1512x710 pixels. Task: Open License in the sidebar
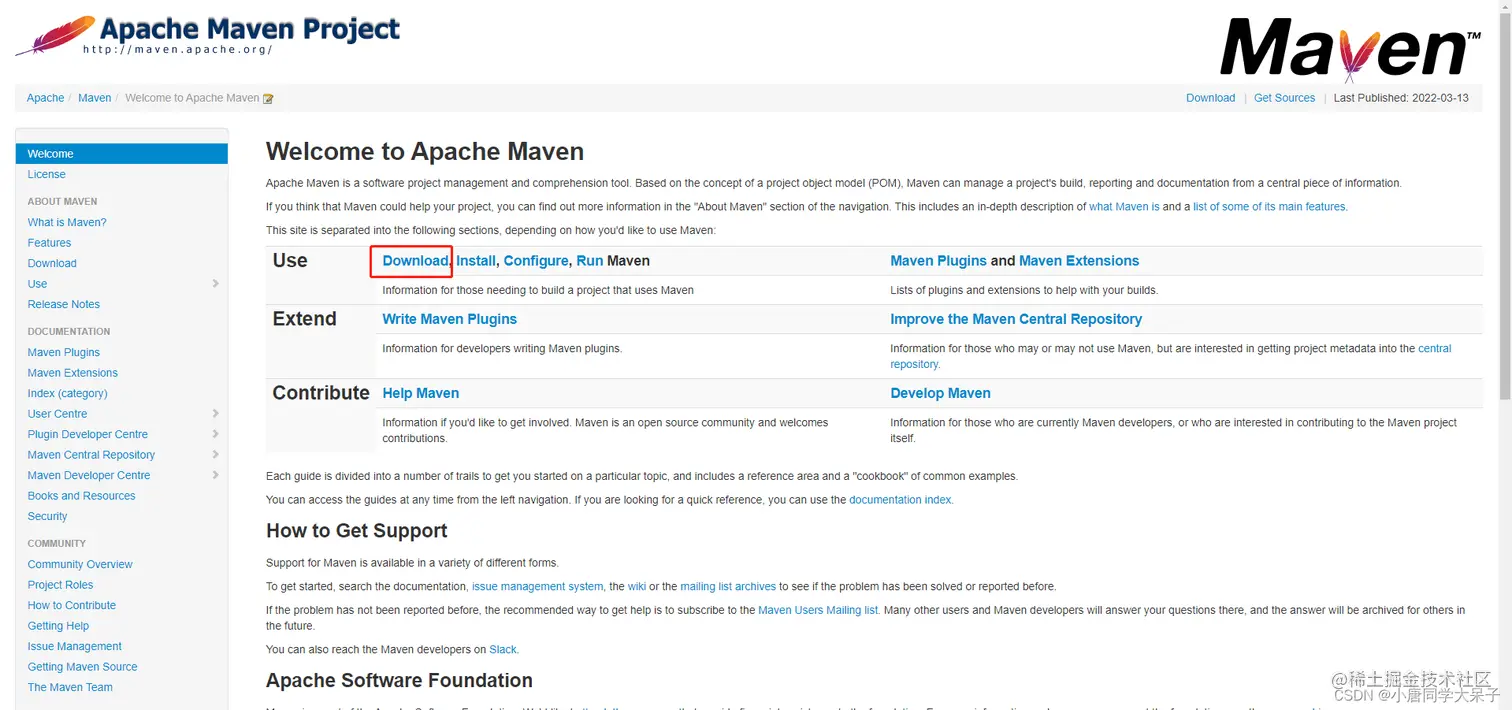pos(47,174)
